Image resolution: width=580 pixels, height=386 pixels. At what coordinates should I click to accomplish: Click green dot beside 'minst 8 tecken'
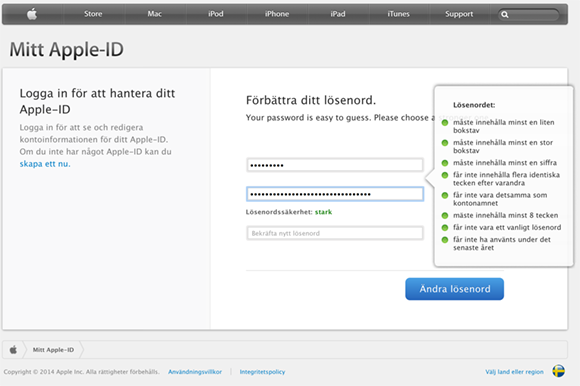click(445, 216)
